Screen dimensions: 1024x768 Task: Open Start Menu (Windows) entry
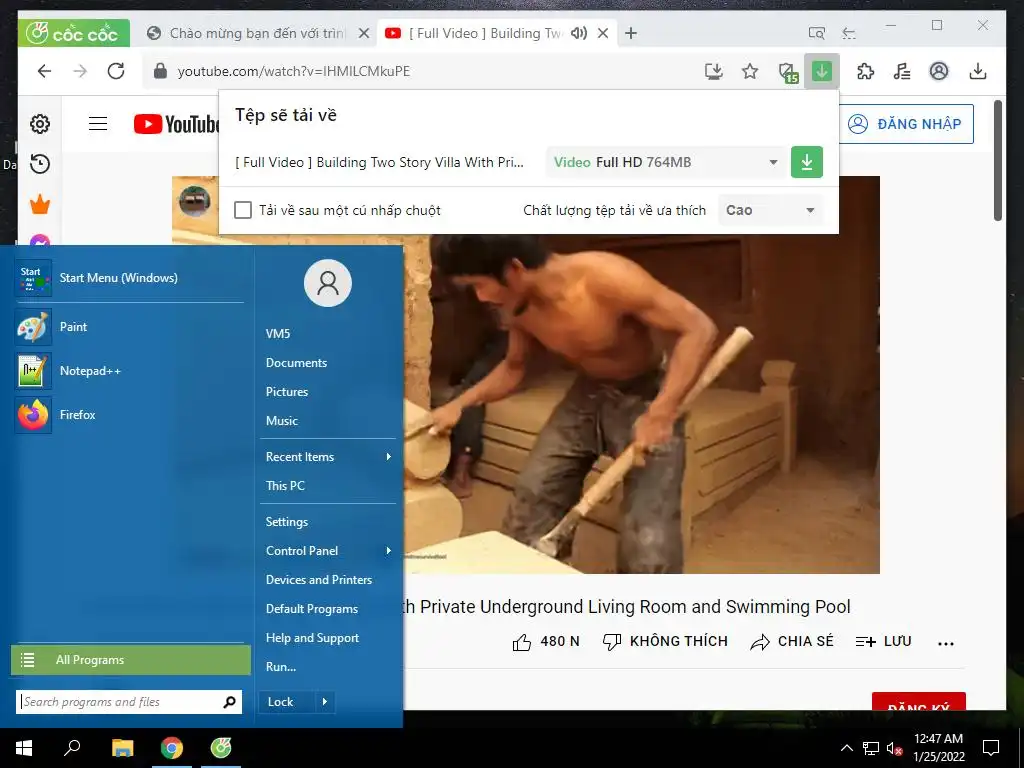coord(129,278)
